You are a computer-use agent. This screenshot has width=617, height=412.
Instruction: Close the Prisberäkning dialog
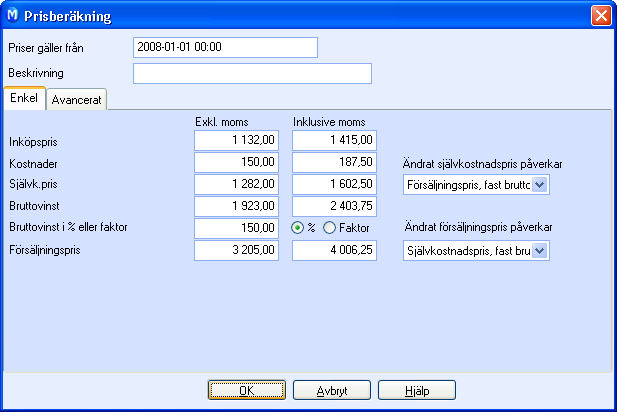click(601, 16)
